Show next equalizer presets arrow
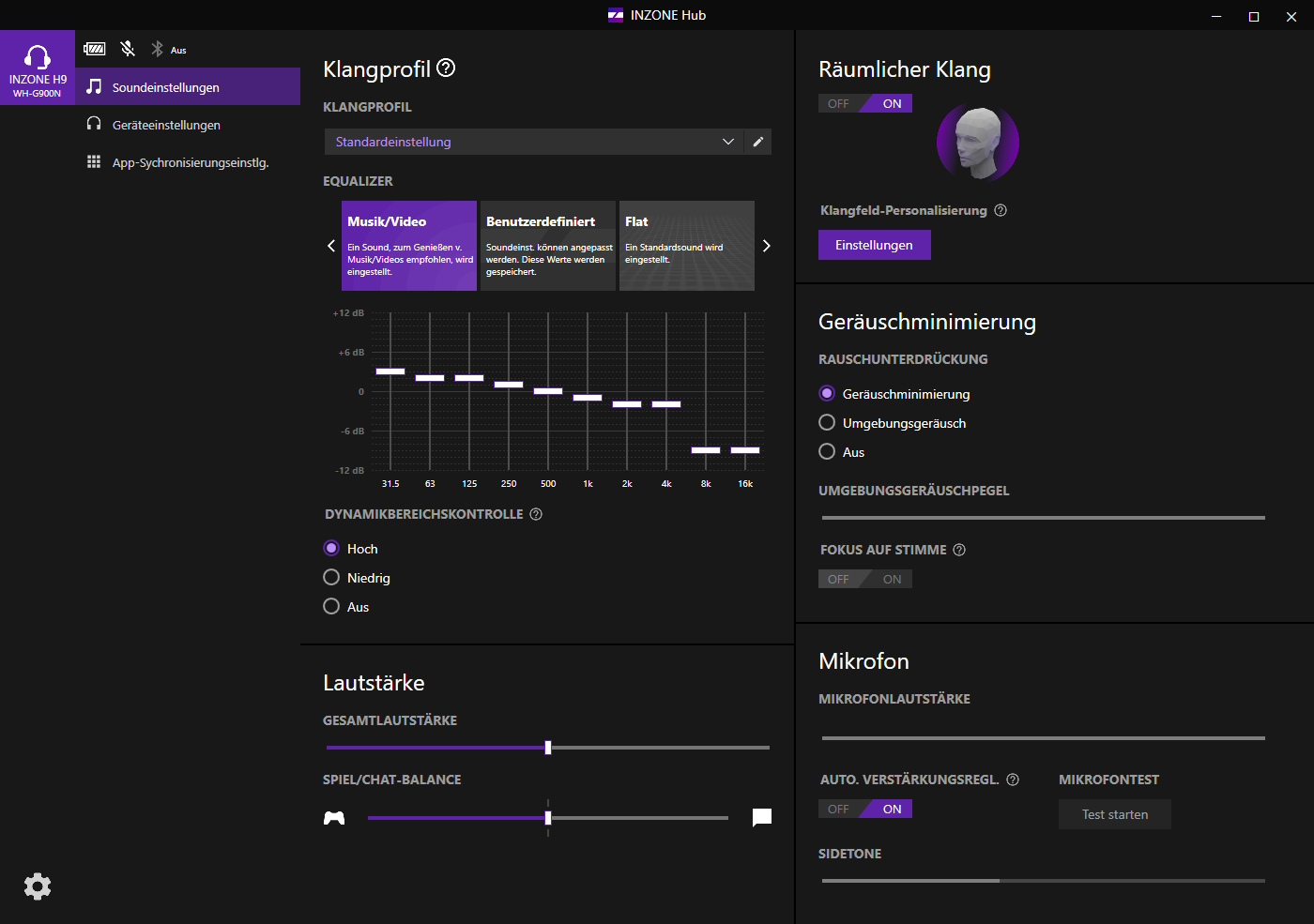 click(766, 246)
